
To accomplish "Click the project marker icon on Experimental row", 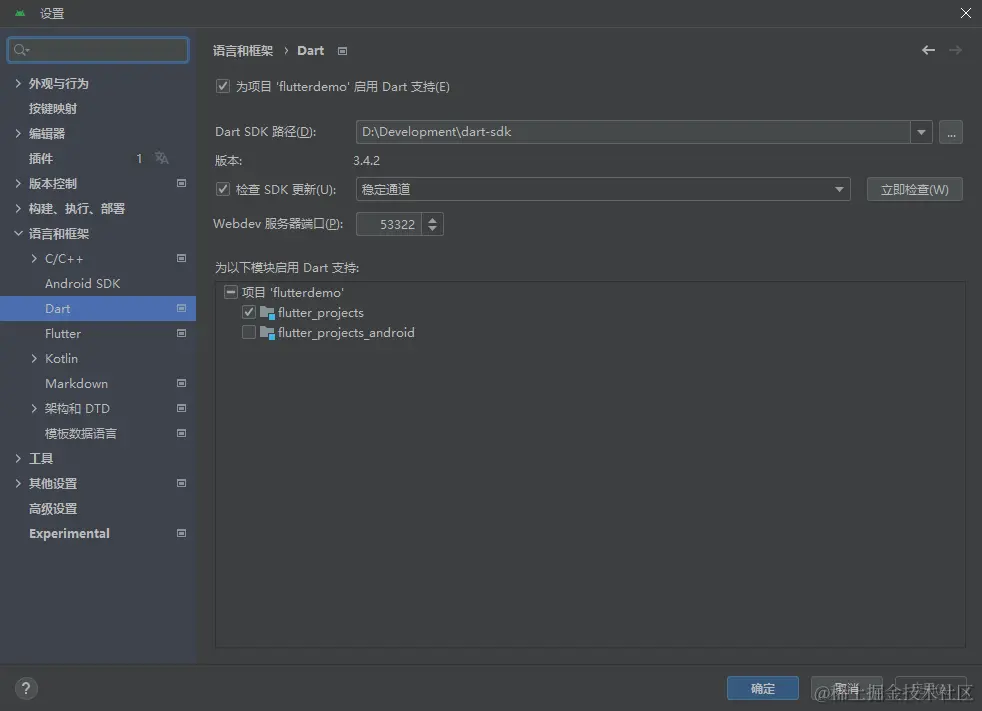I will (181, 533).
